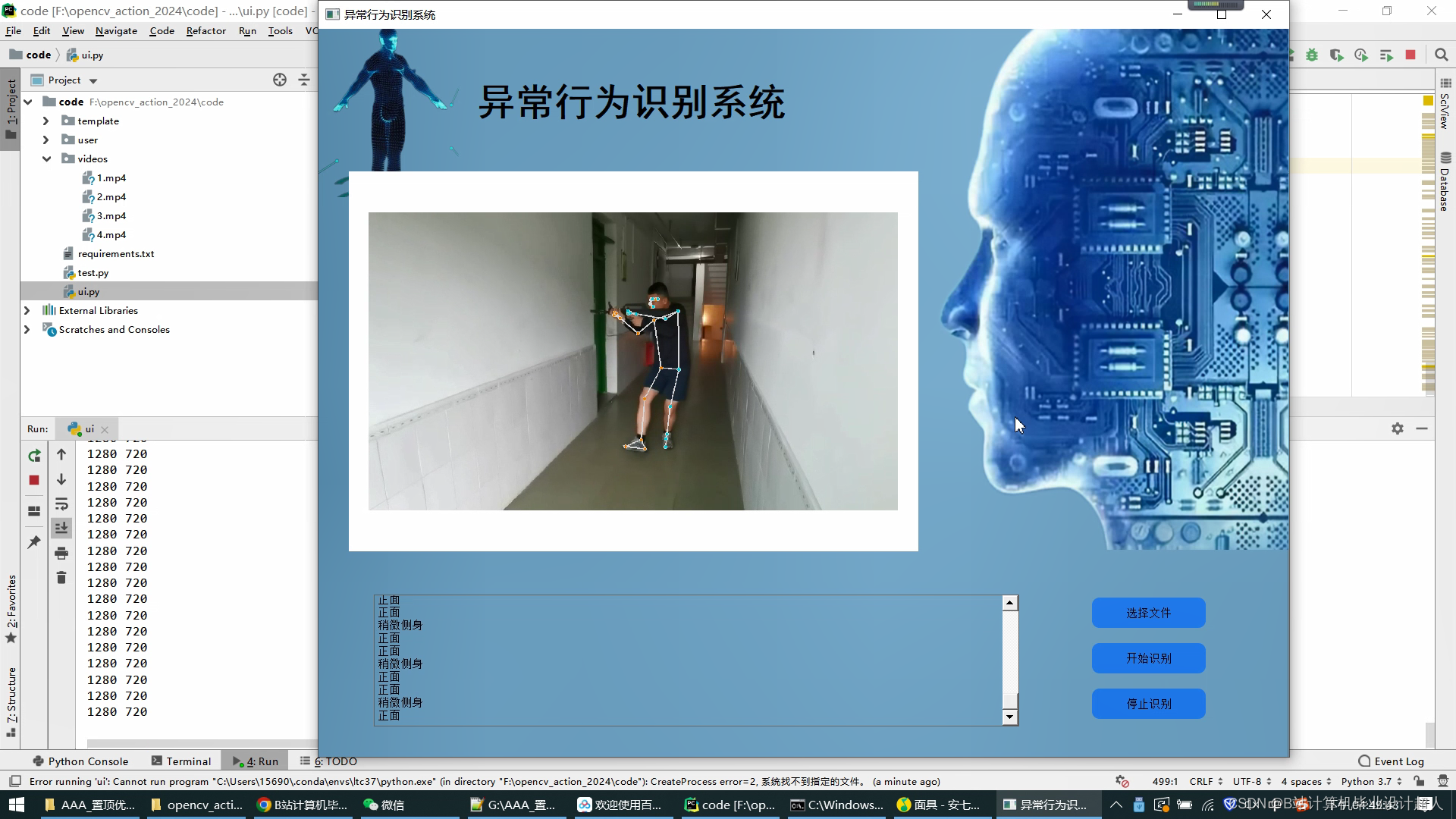Open the Project view dropdown

(93, 80)
